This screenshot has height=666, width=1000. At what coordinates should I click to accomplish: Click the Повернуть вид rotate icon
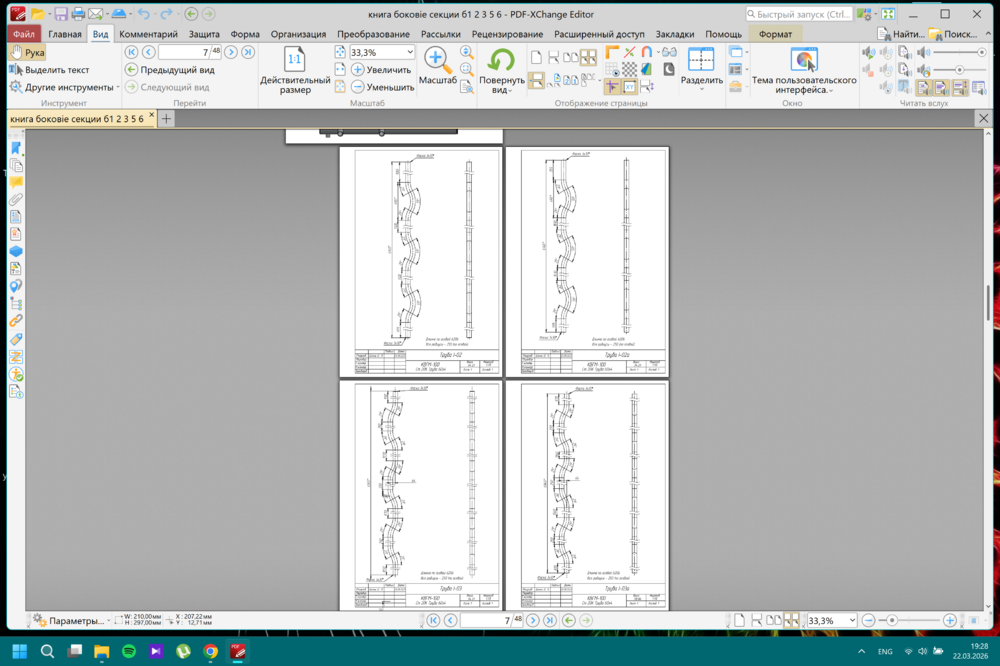tap(501, 60)
